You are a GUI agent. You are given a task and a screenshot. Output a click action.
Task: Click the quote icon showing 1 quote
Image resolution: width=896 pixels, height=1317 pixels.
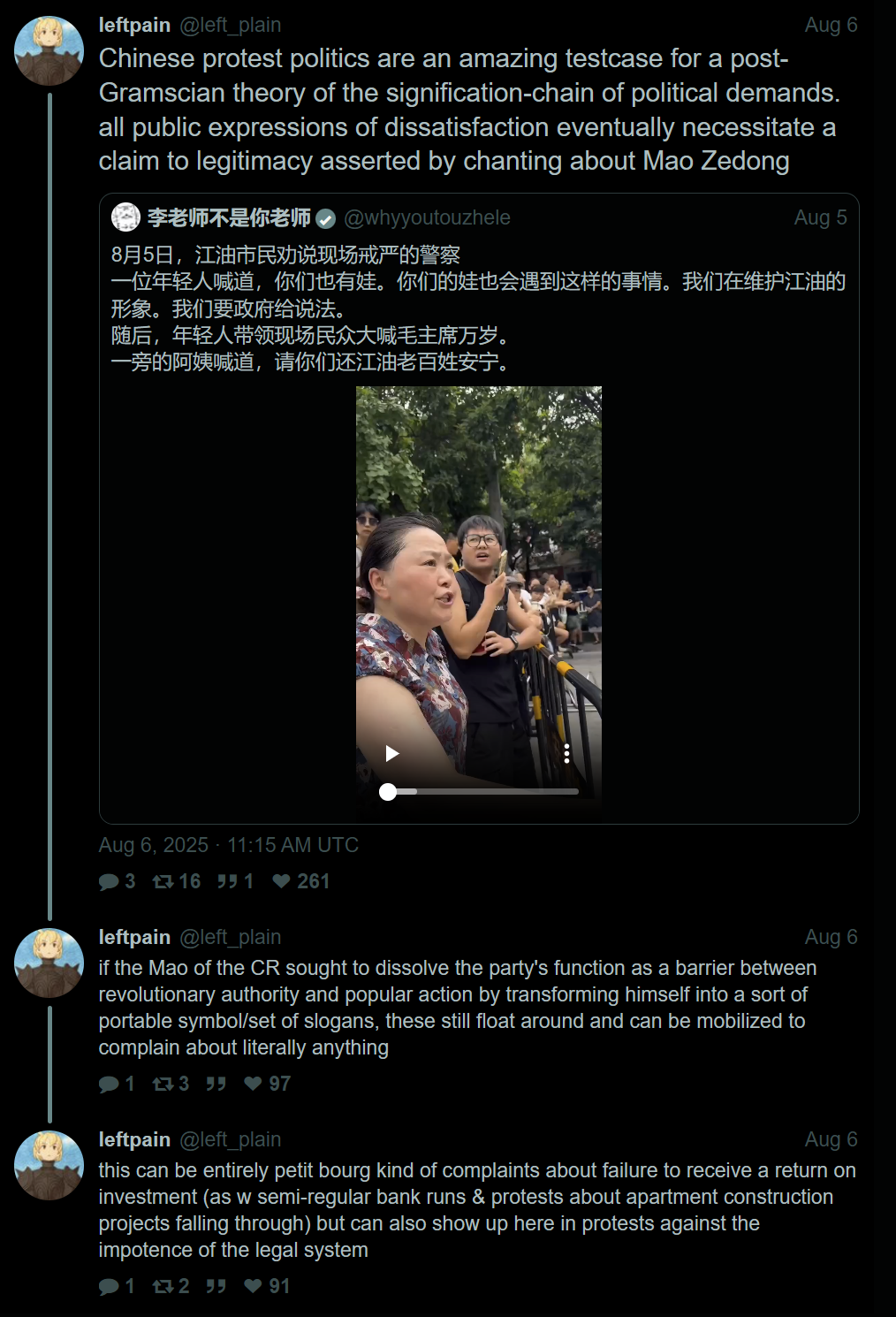coord(227,881)
